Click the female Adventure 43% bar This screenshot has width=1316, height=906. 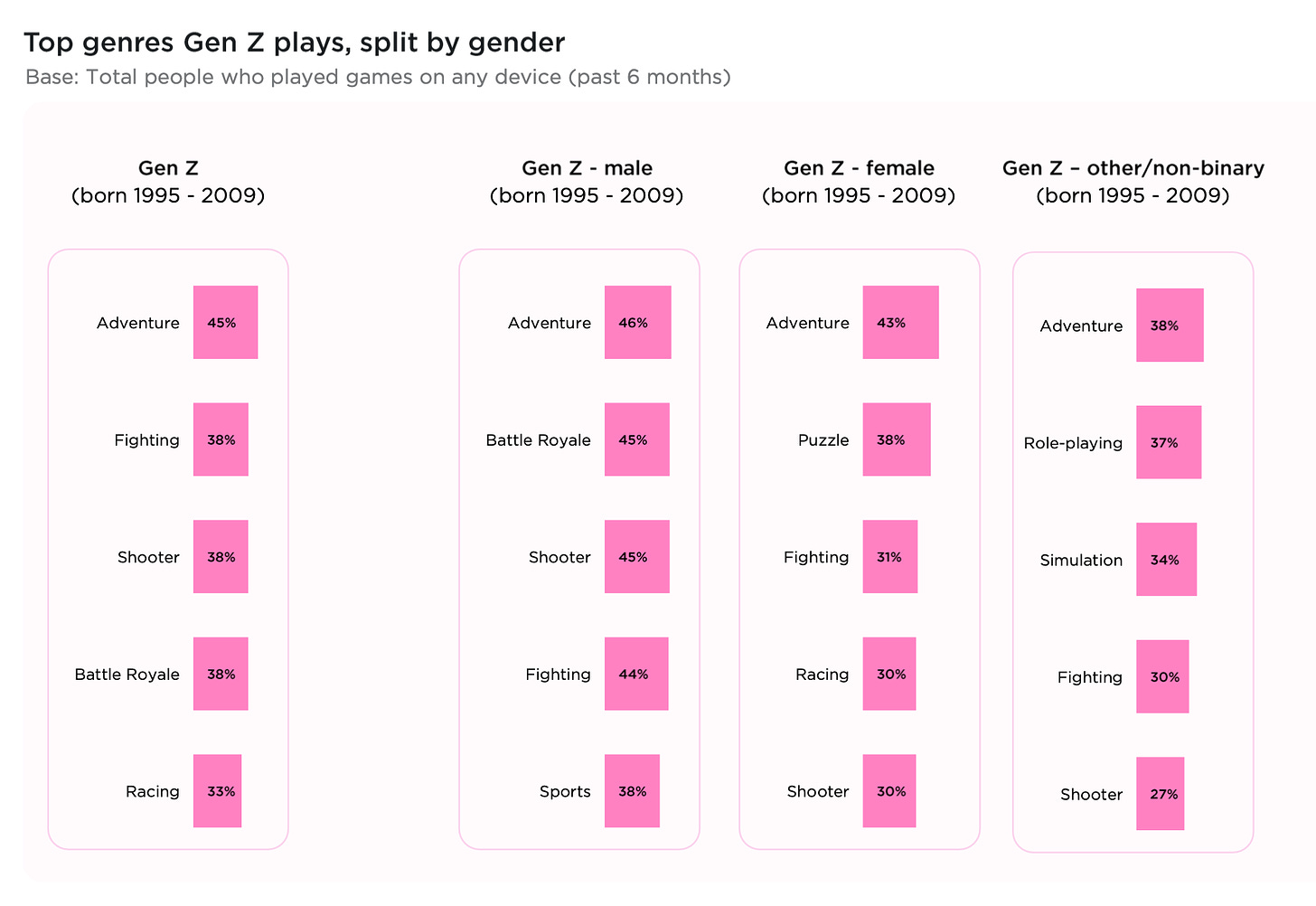click(900, 323)
